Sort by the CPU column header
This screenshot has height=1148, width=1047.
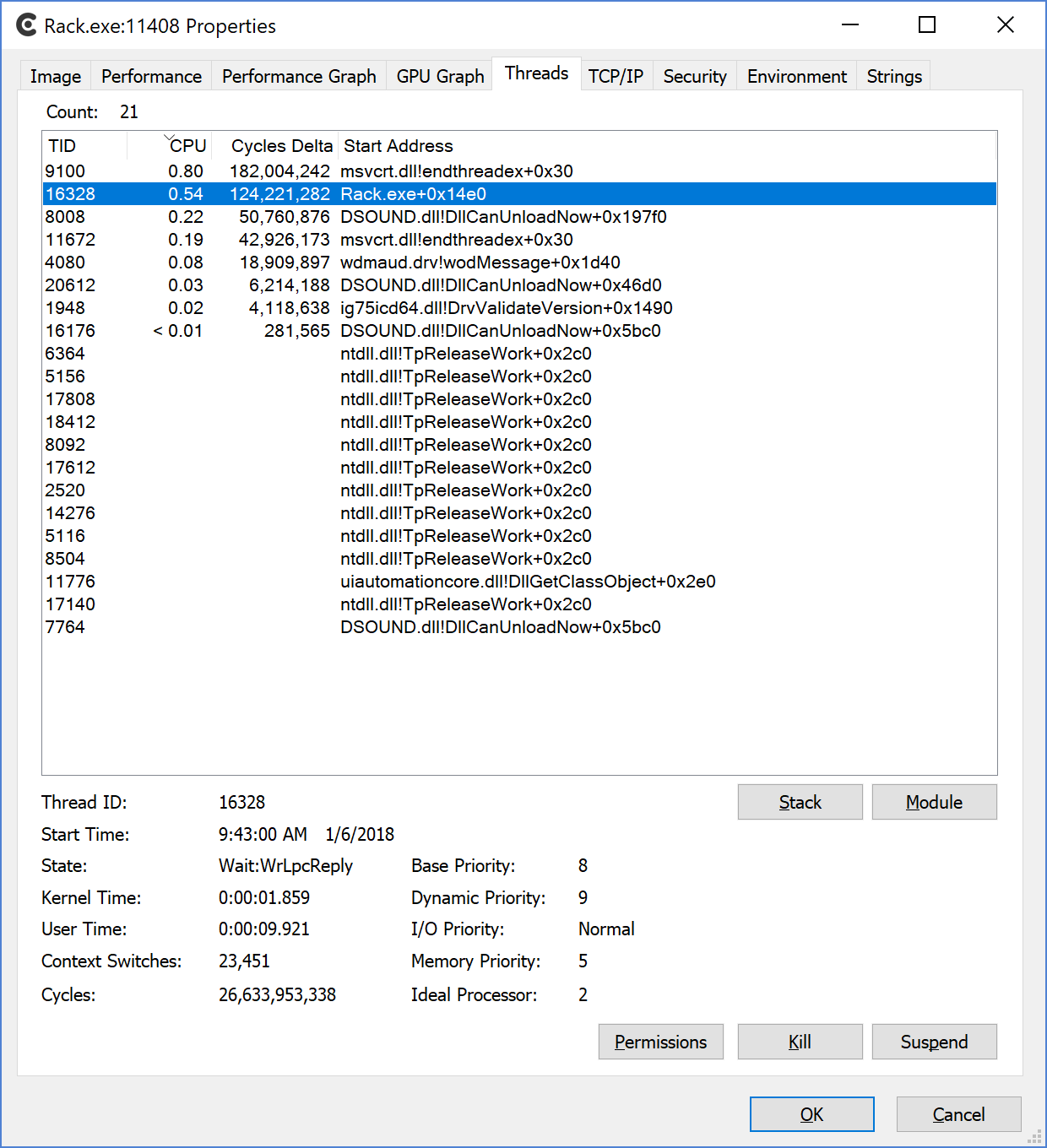(169, 146)
